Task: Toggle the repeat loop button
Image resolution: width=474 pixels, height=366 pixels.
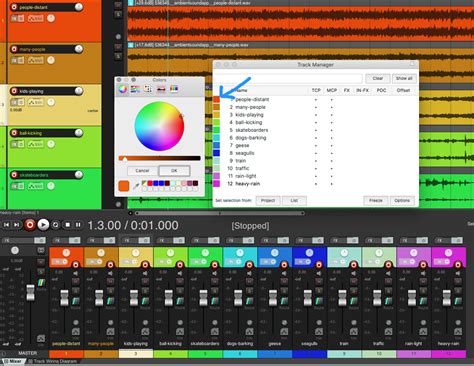Action: [x=56, y=225]
